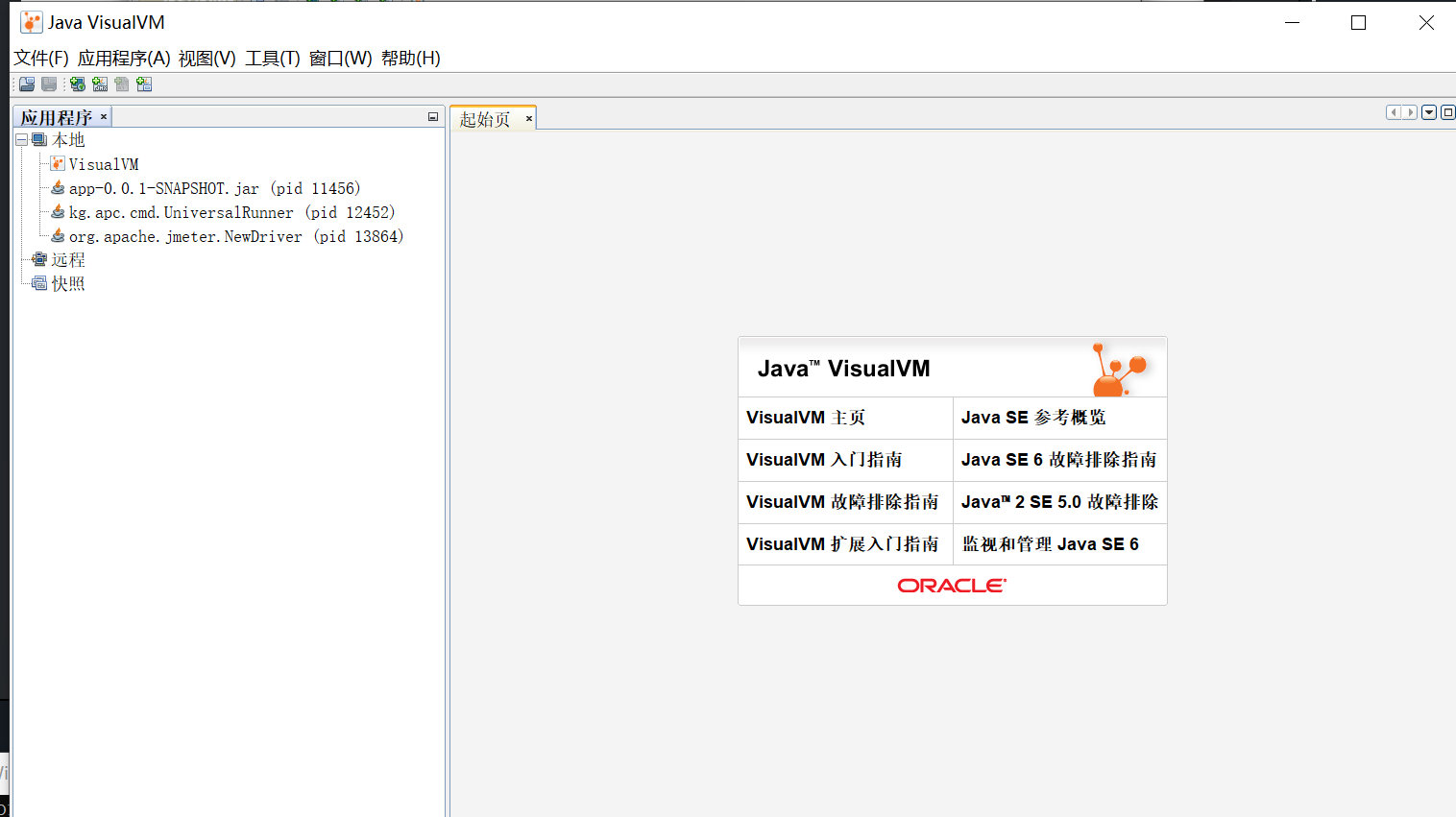Screen dimensions: 1456x817
Task: Click the Add VM Coredump toolbar icon
Action: point(122,84)
